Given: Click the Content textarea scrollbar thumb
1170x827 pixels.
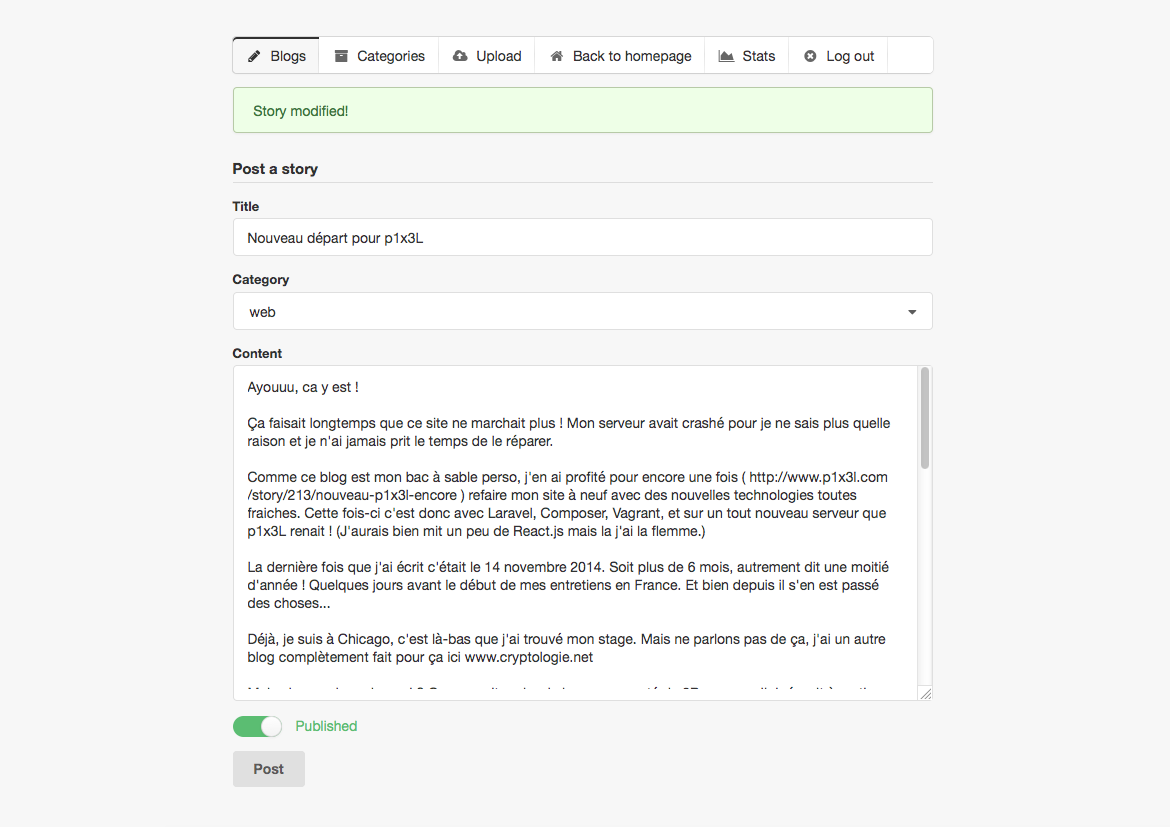Looking at the screenshot, I should click(x=925, y=418).
